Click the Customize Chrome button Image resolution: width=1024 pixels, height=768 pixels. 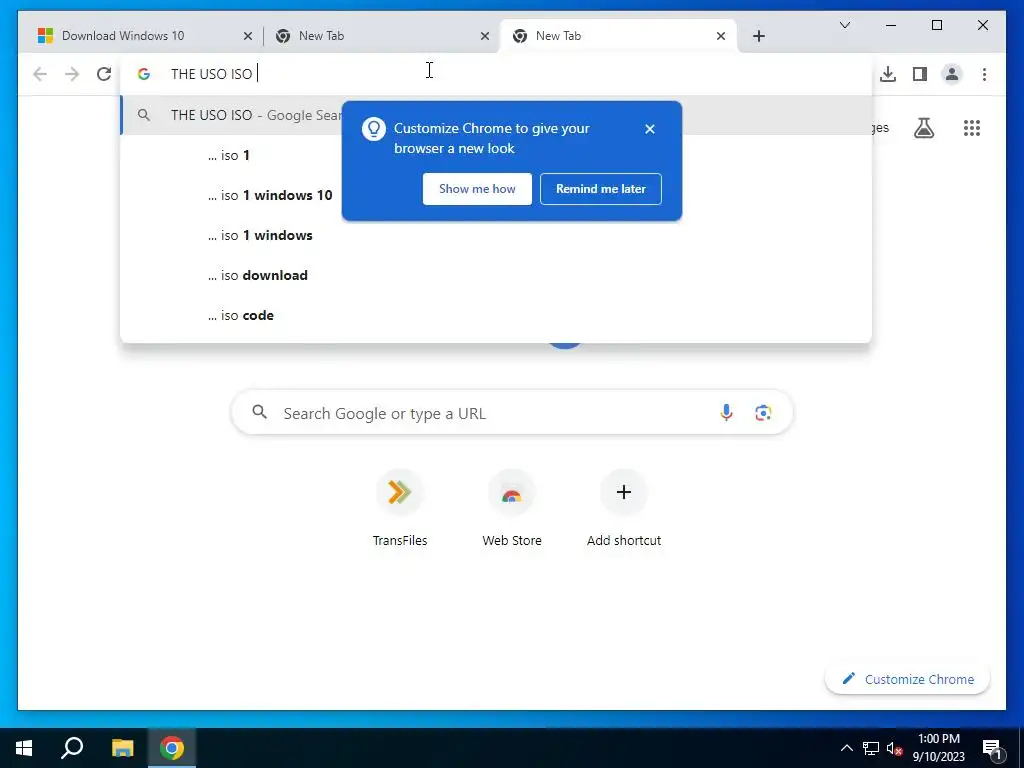pos(907,679)
